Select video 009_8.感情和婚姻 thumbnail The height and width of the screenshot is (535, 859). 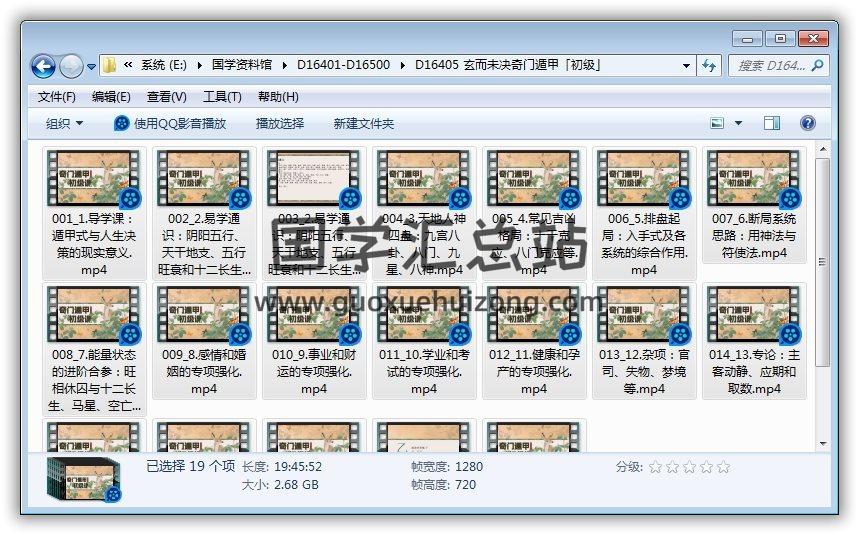click(x=204, y=314)
